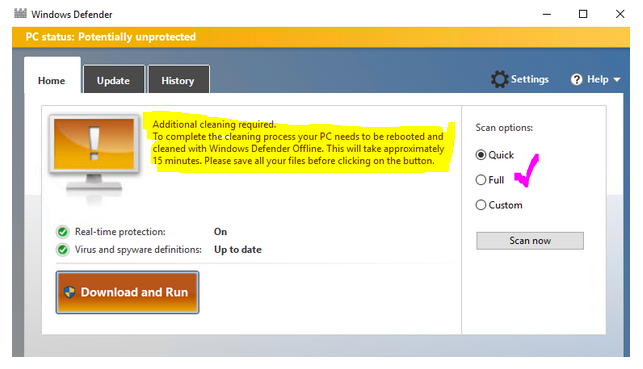
Task: Click the 'Additional cleaning required.' message
Action: pyautogui.click(x=214, y=124)
